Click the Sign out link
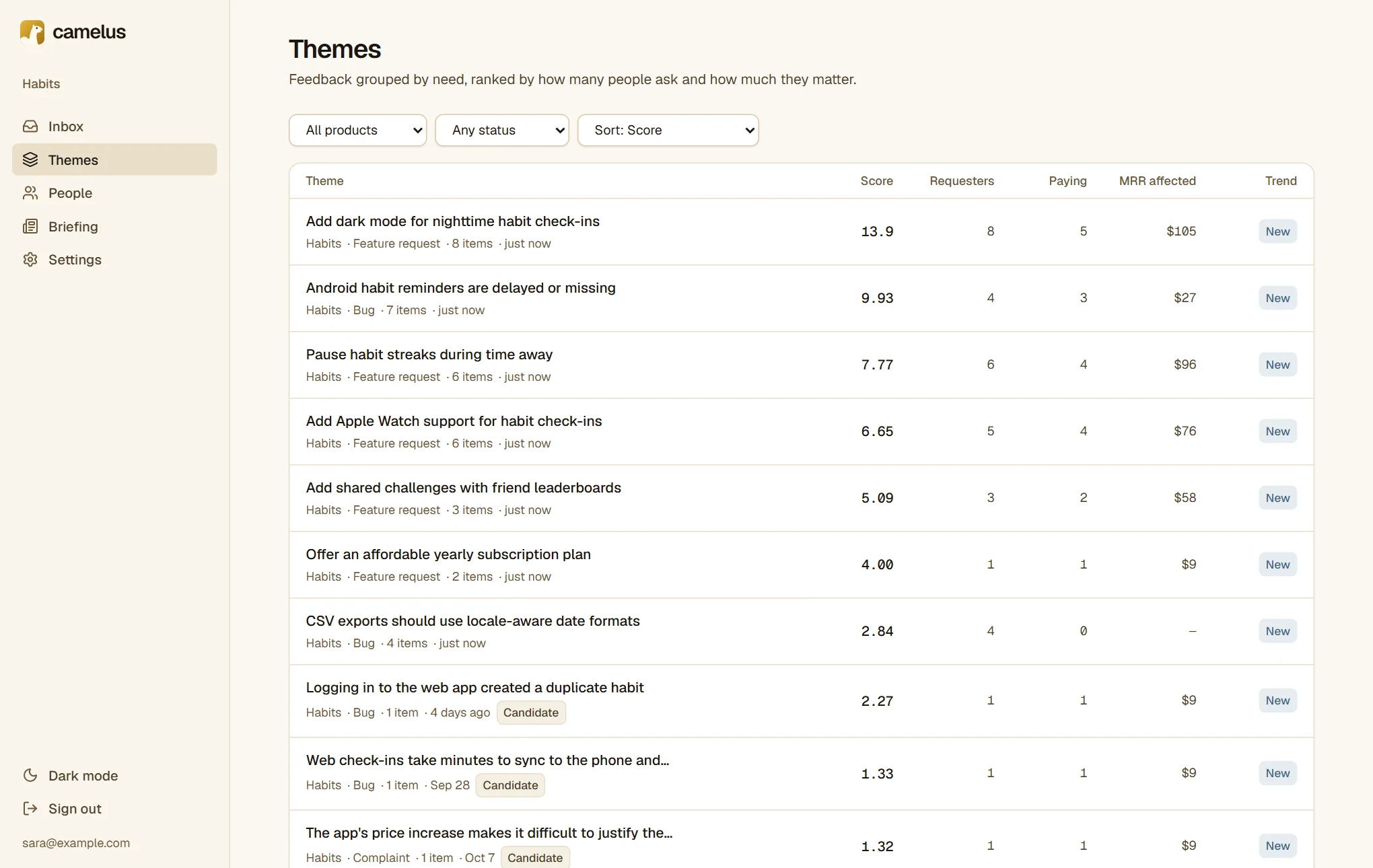 75,809
